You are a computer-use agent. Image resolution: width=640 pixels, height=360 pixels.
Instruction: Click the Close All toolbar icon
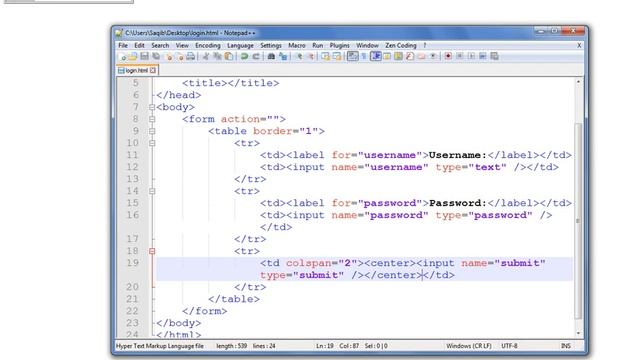click(180, 56)
